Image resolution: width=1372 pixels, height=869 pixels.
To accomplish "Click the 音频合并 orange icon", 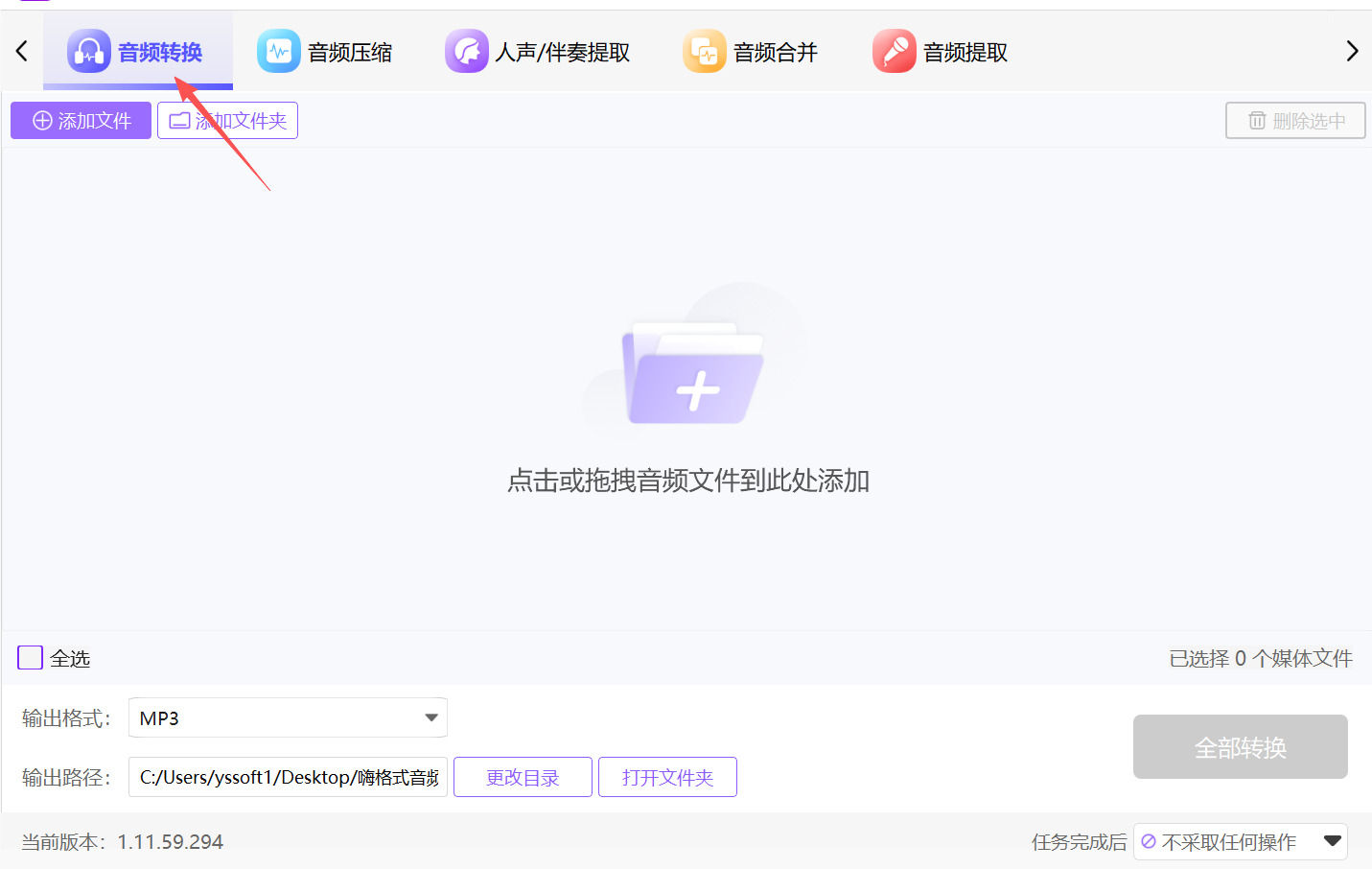I will tap(705, 52).
